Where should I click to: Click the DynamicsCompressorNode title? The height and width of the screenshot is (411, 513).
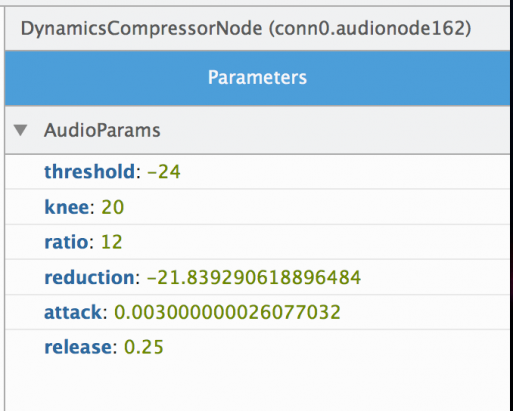click(x=141, y=28)
